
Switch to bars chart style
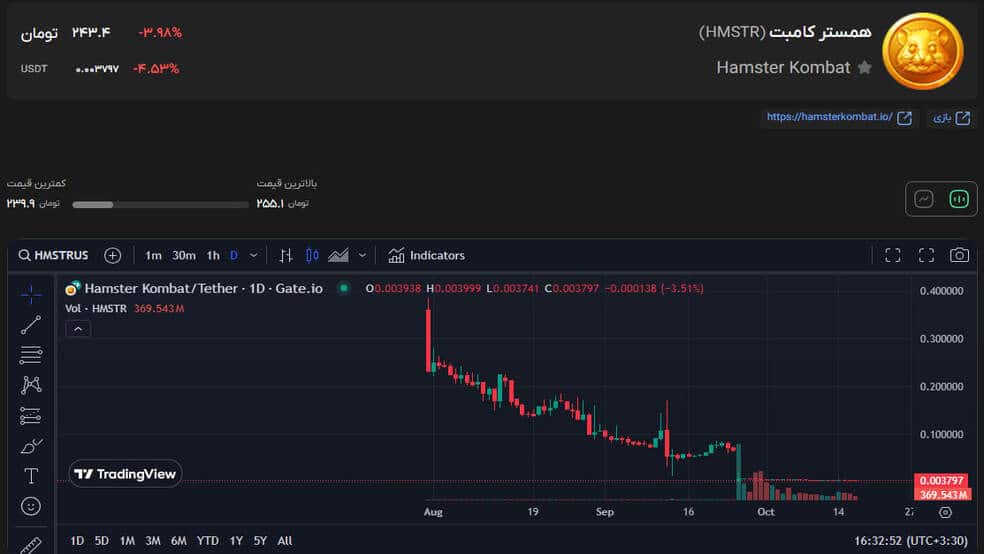coord(286,255)
